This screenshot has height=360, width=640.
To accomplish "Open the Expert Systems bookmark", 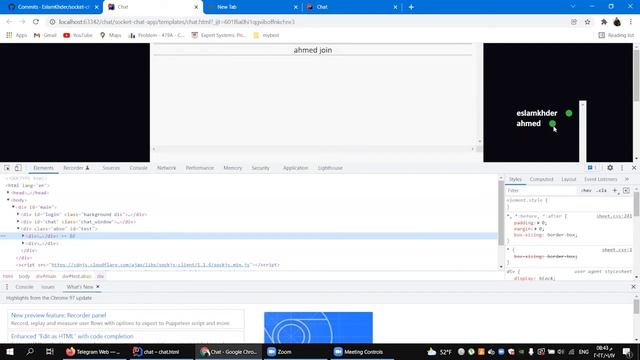I will (219, 36).
